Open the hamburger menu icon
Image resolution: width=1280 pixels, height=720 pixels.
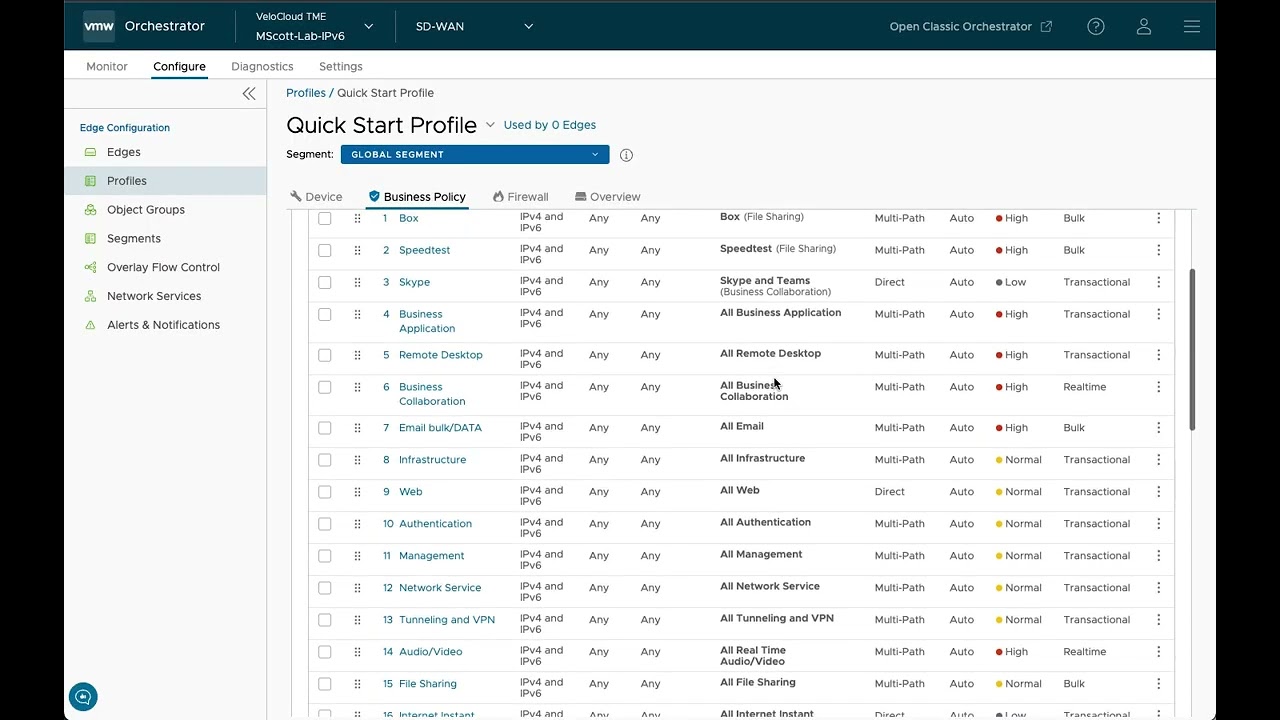coord(1191,27)
